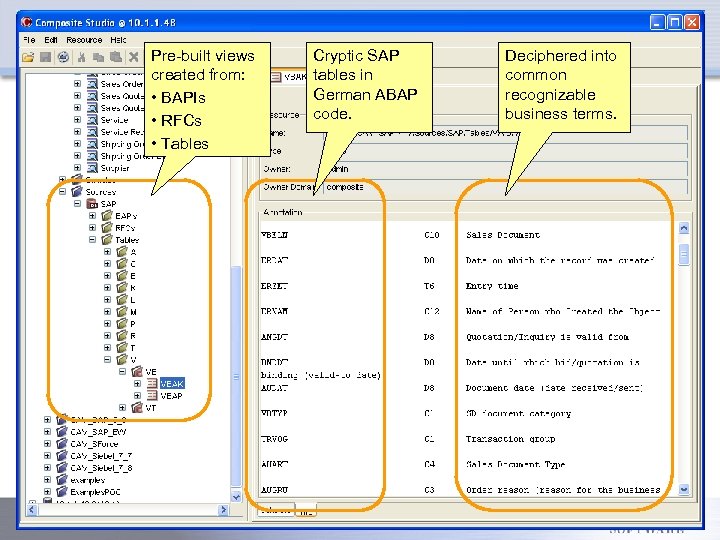Click the TRVOG field name
Viewport: 720px width, 540px height.
coord(274,439)
